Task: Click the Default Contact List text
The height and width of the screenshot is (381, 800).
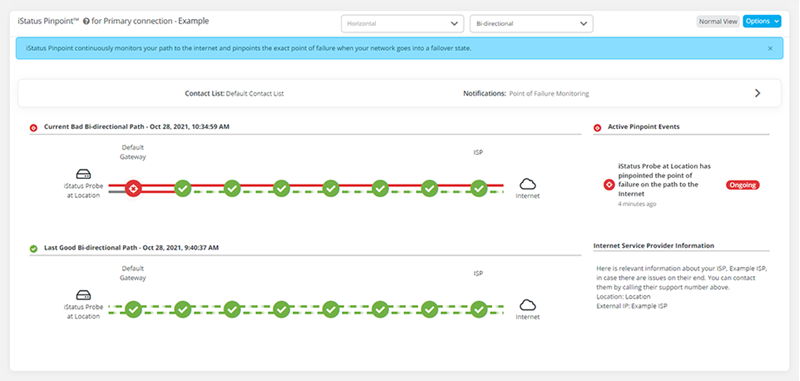Action: (x=255, y=94)
